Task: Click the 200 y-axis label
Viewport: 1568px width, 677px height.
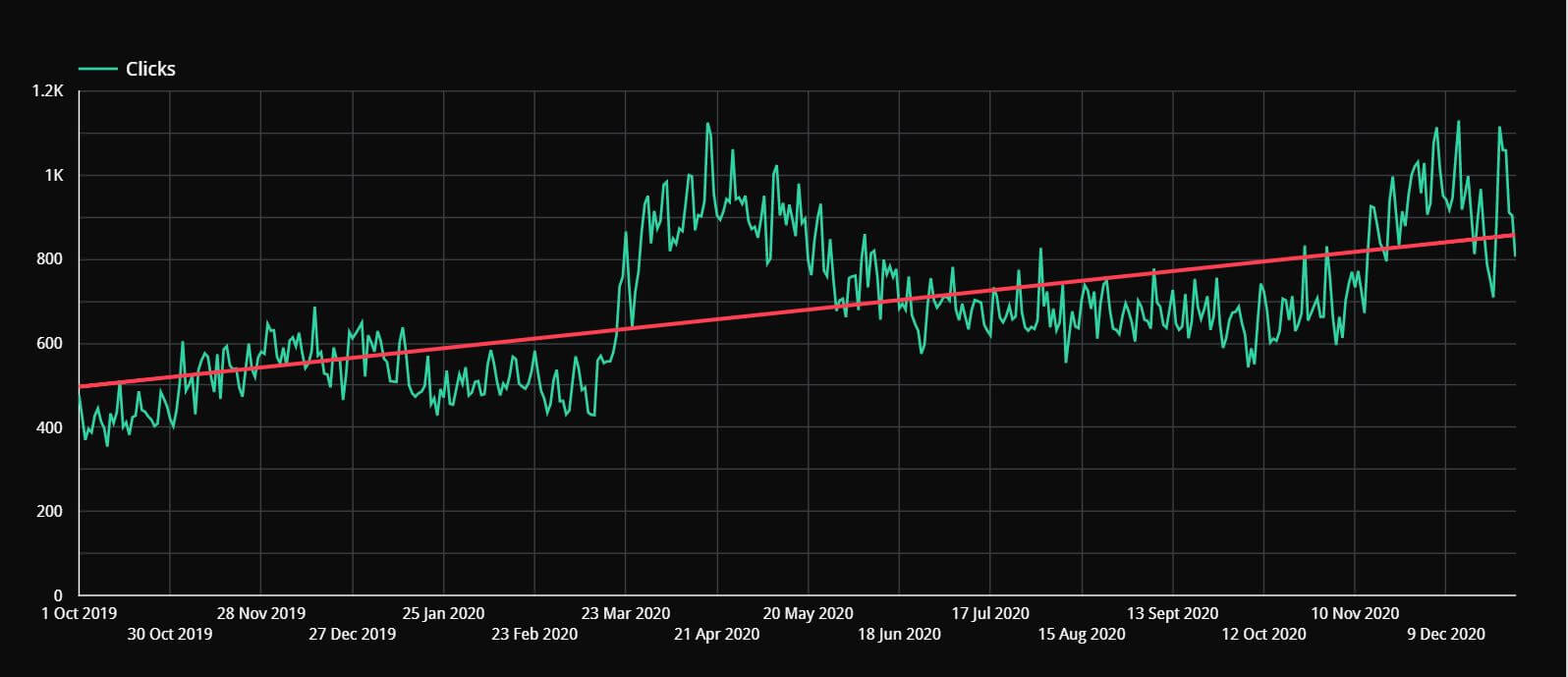Action: (50, 511)
